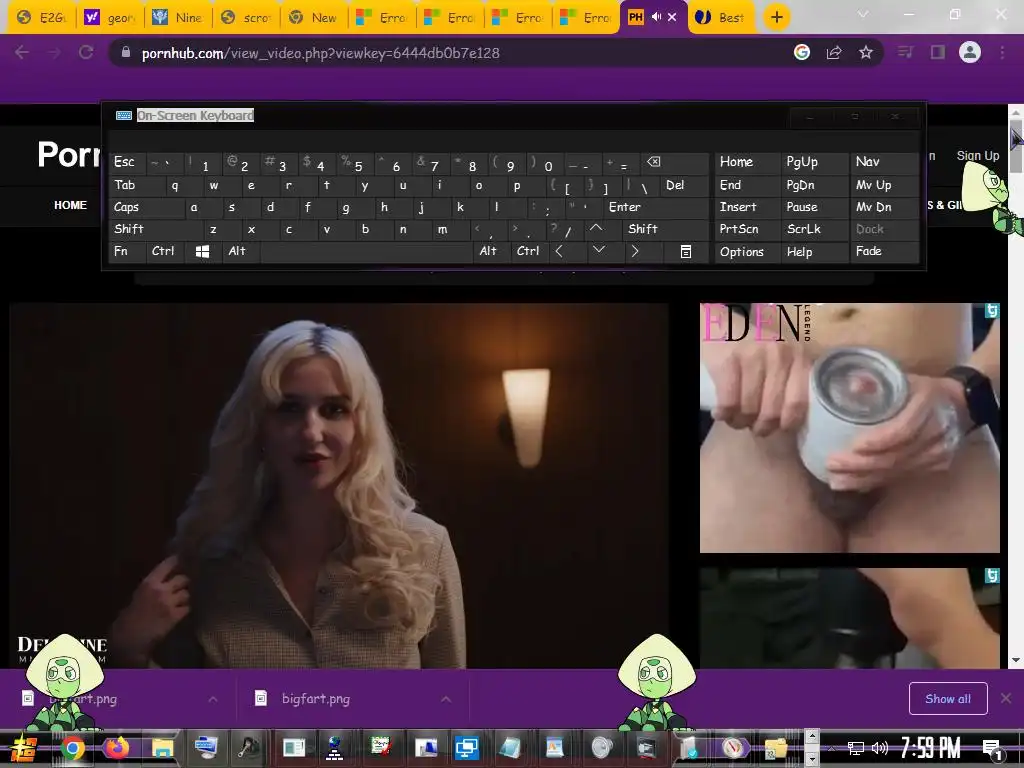Click the Google icon in the address bar
The height and width of the screenshot is (768, 1024).
pyautogui.click(x=802, y=53)
